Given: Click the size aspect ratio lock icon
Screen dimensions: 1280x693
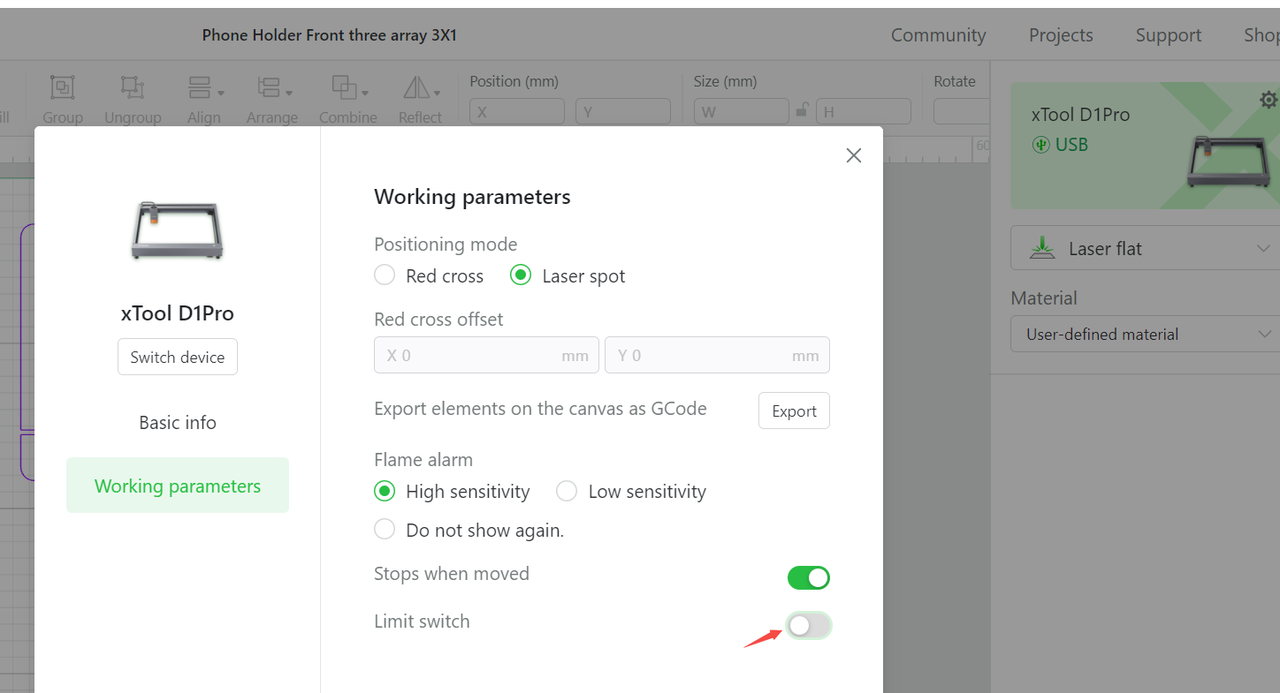Looking at the screenshot, I should click(802, 111).
